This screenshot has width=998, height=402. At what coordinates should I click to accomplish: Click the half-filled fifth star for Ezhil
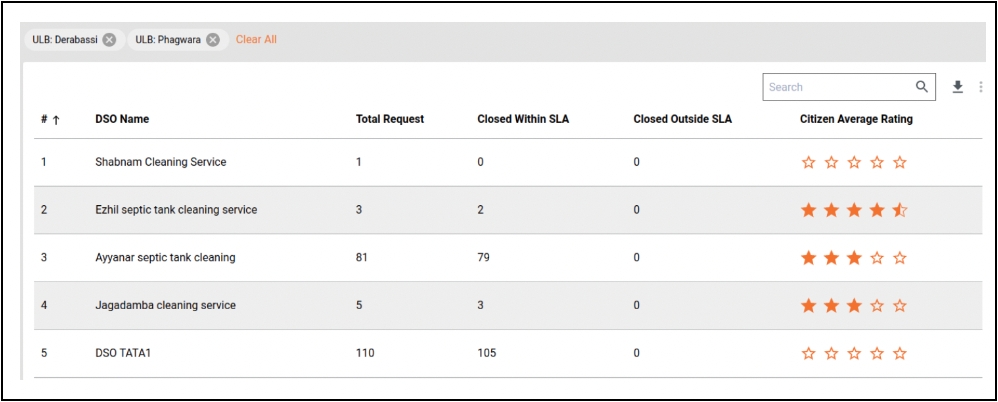click(x=900, y=210)
